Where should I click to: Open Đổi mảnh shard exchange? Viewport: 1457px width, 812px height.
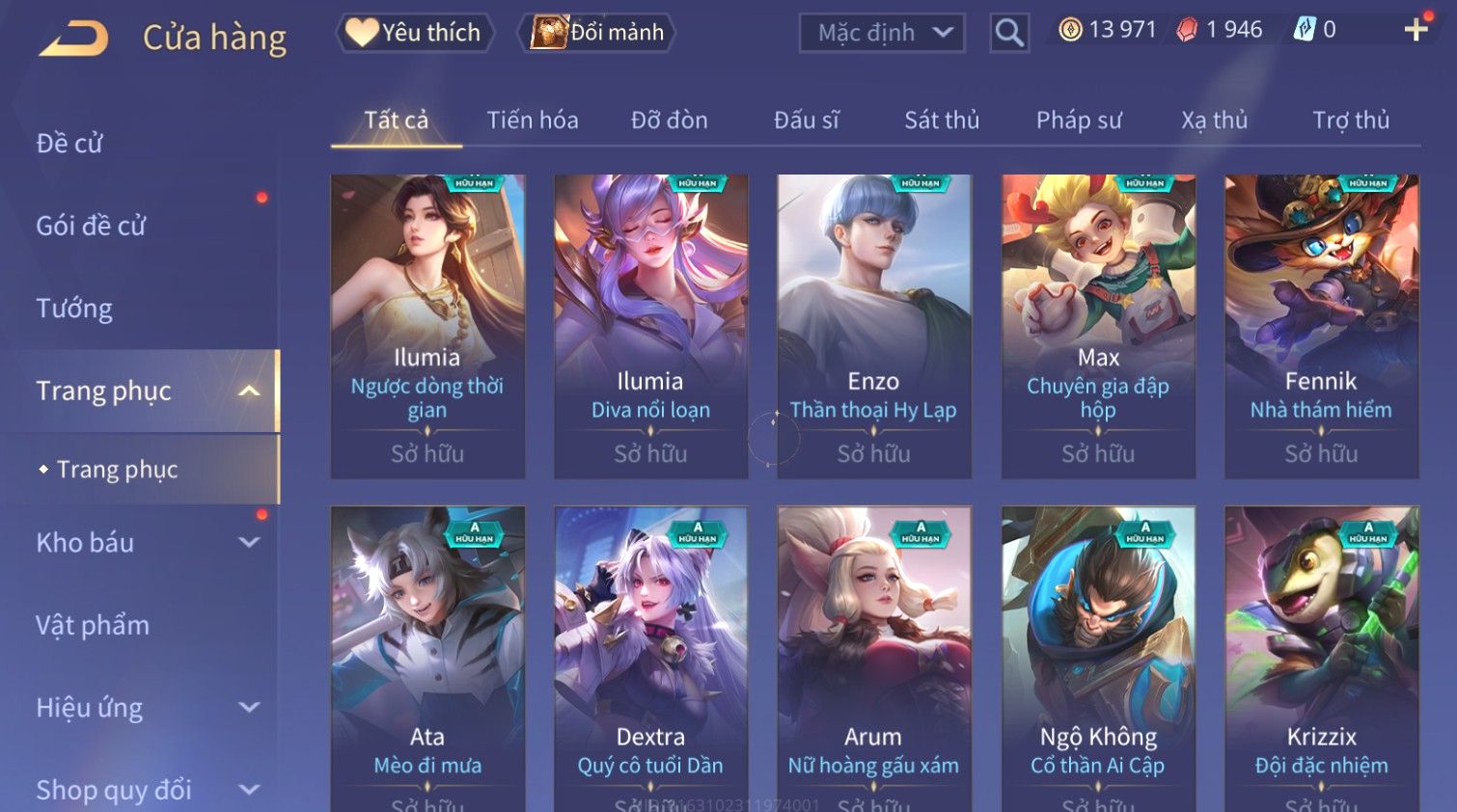pos(597,33)
